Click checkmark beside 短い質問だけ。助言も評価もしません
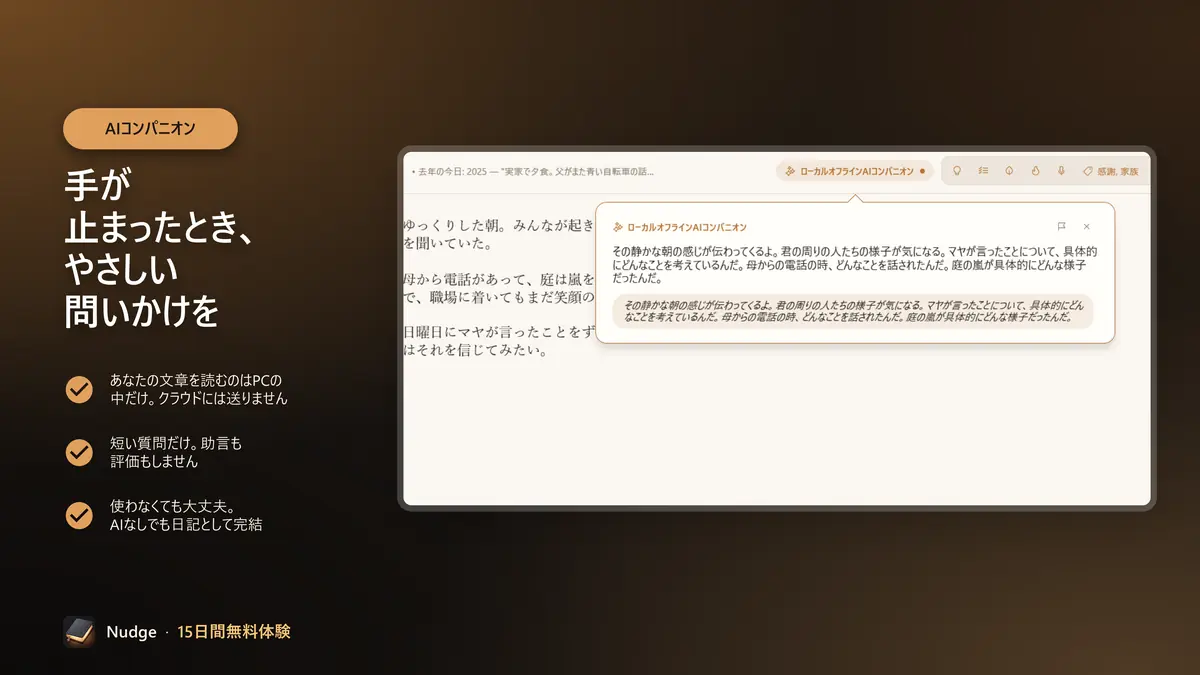This screenshot has width=1200, height=675. 79,452
